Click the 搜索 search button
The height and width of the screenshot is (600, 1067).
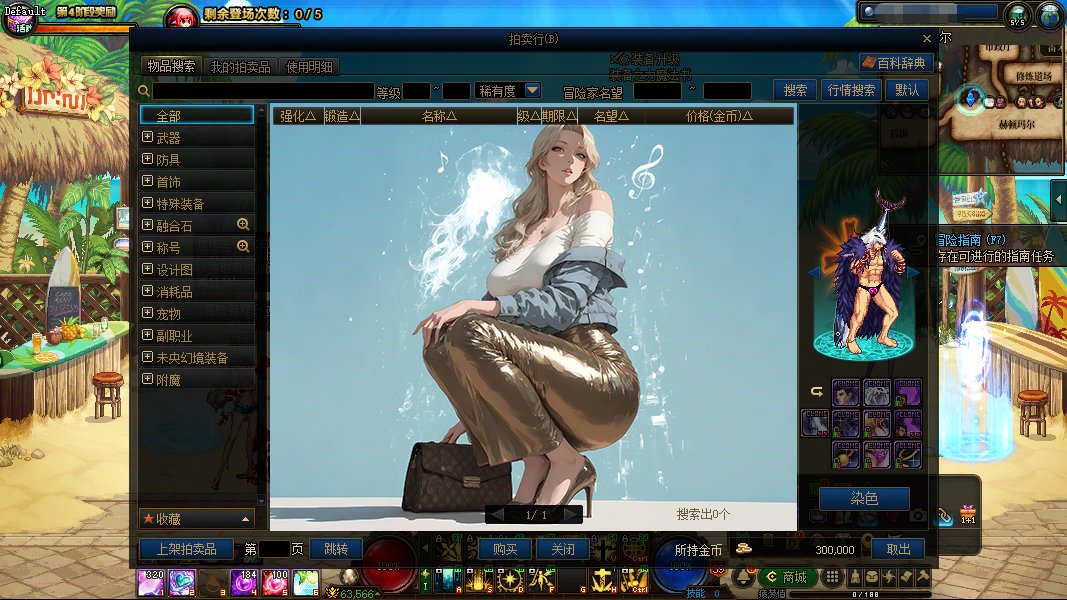[795, 90]
